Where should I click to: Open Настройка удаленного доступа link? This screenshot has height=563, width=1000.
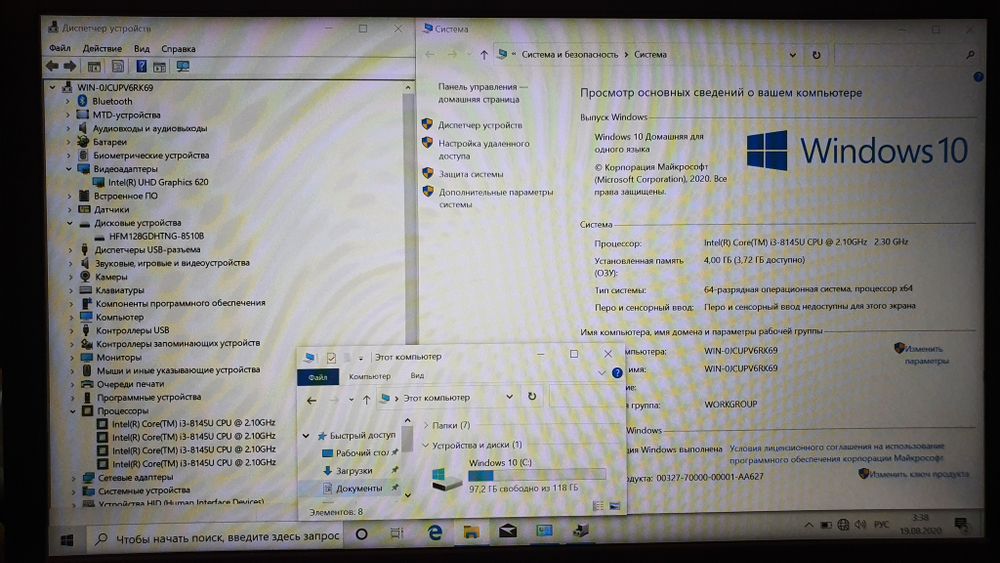point(483,150)
